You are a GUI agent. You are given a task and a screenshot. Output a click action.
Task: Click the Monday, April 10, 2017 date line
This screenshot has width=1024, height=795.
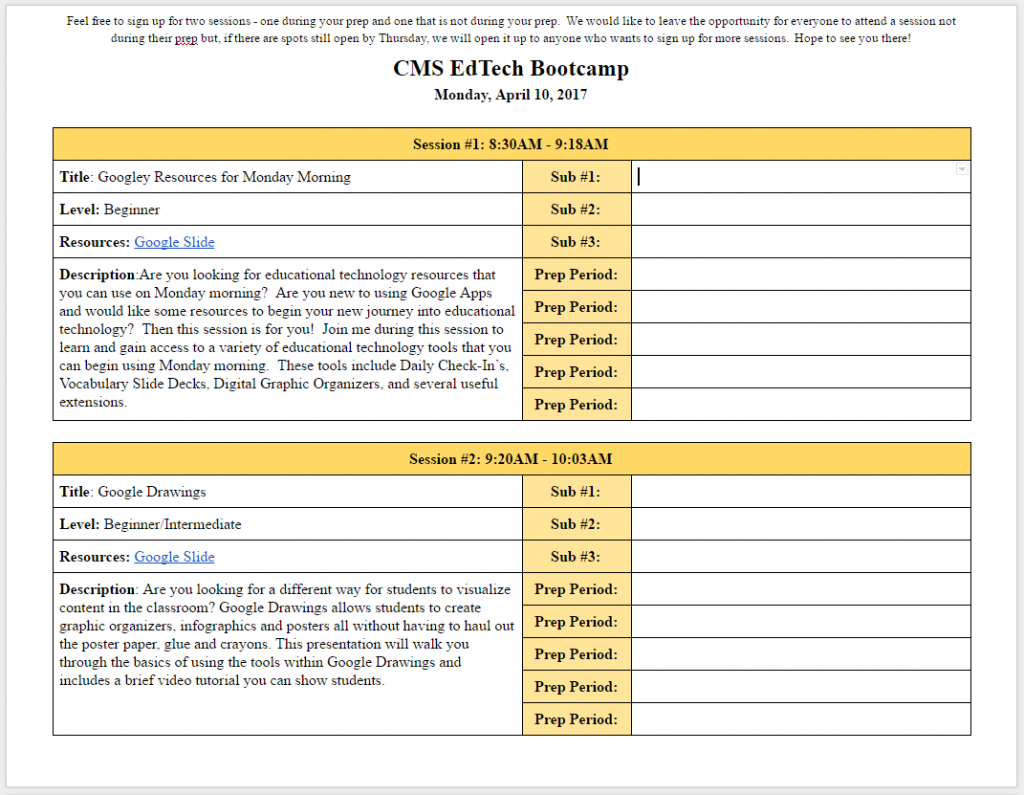[x=511, y=95]
